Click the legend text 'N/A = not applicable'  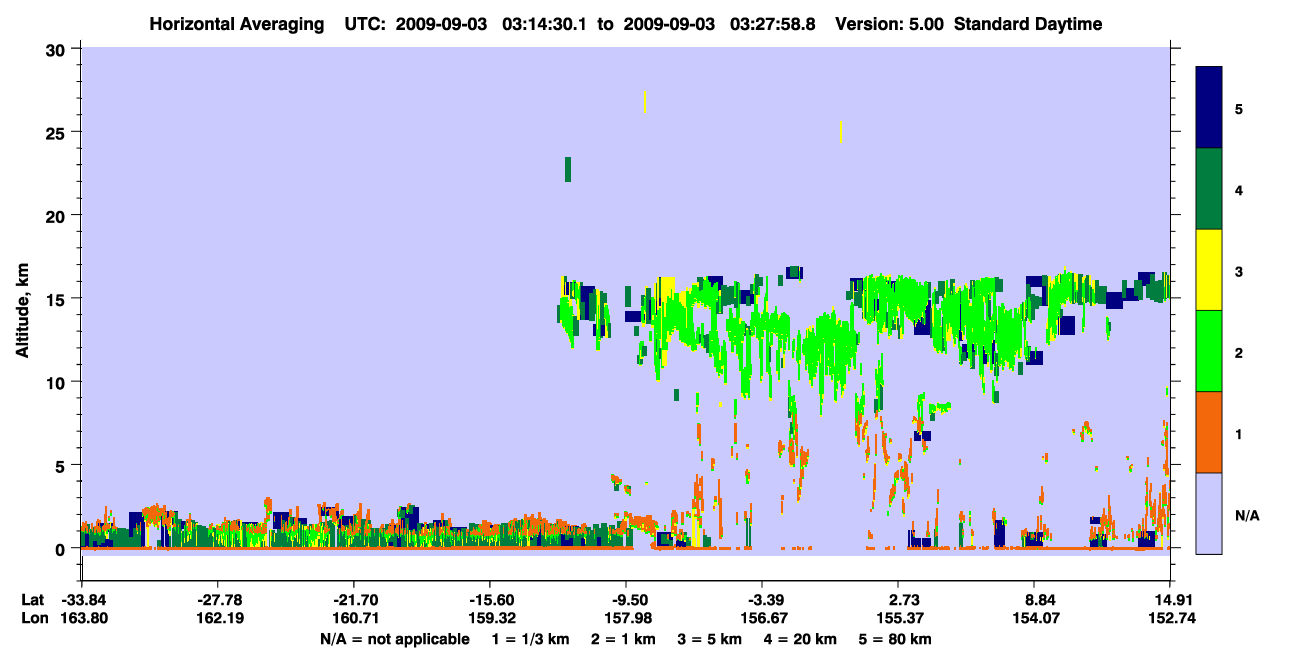click(x=394, y=639)
